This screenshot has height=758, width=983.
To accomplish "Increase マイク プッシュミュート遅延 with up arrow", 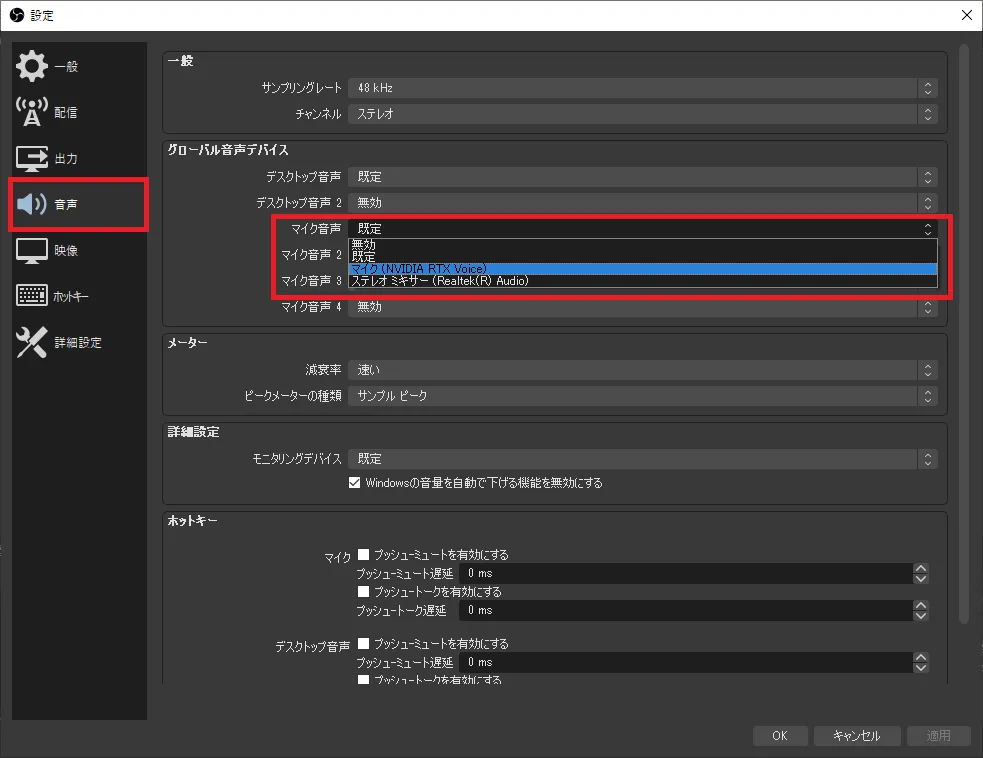I will coord(920,568).
